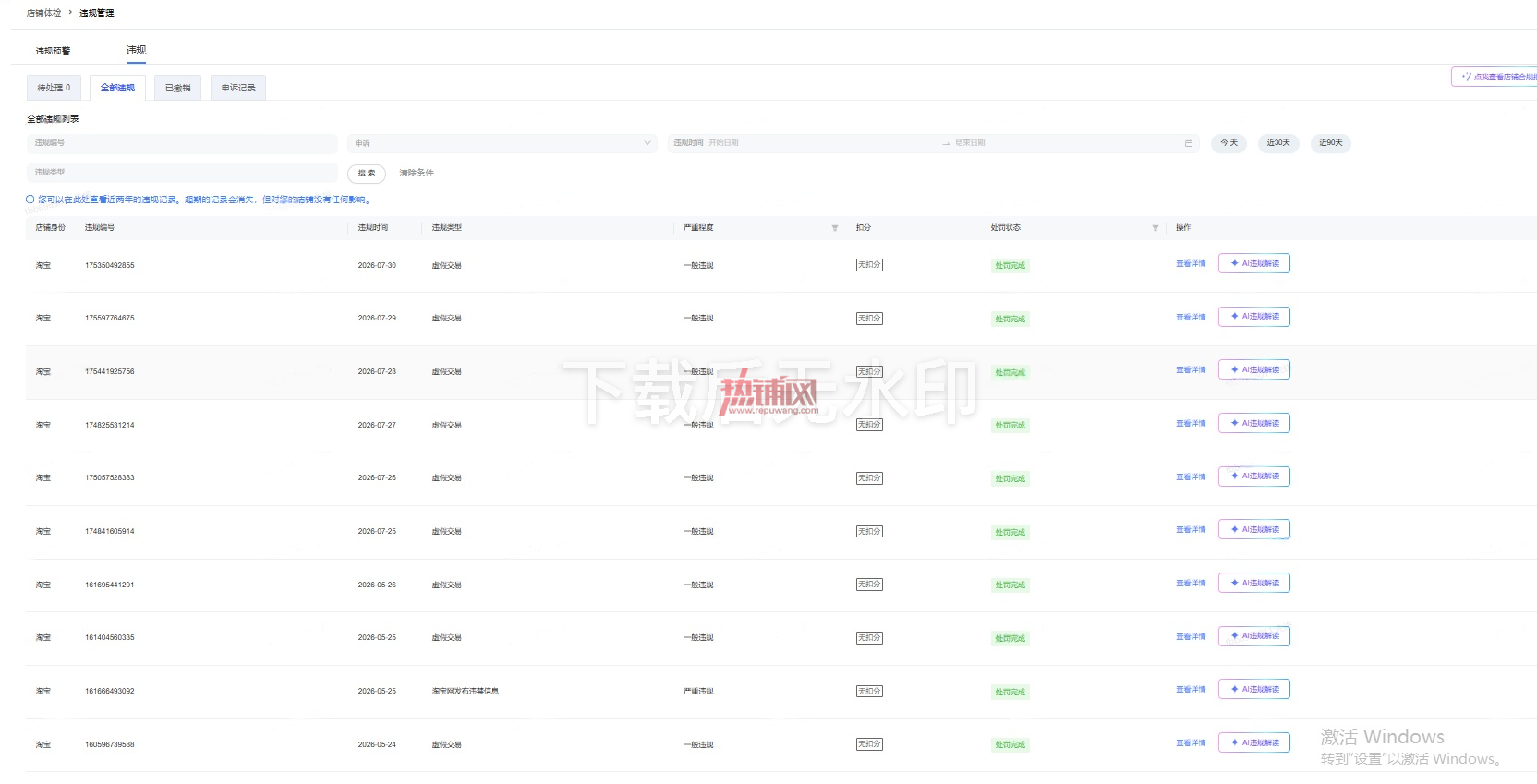This screenshot has height=784, width=1537.
Task: Click AI违规解读 for violation 161666493092
Action: coord(1254,689)
